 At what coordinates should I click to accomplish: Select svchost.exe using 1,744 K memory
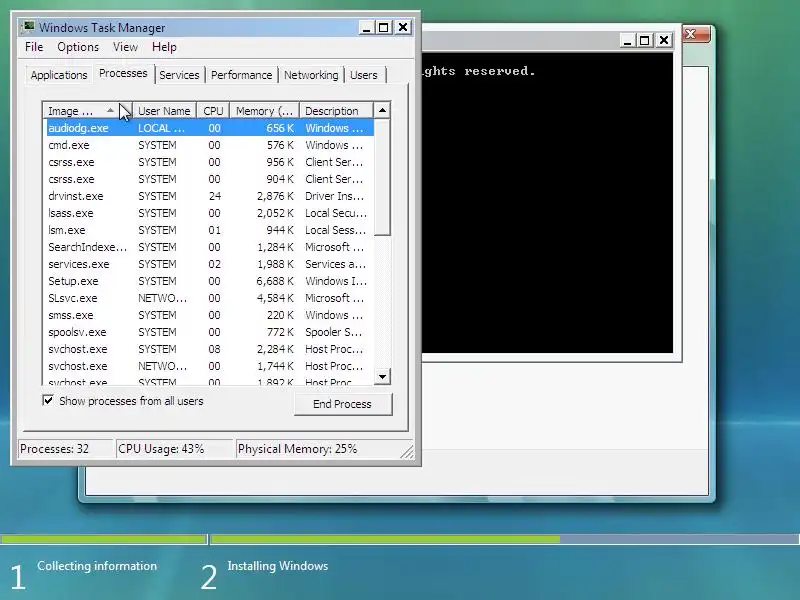(x=209, y=366)
